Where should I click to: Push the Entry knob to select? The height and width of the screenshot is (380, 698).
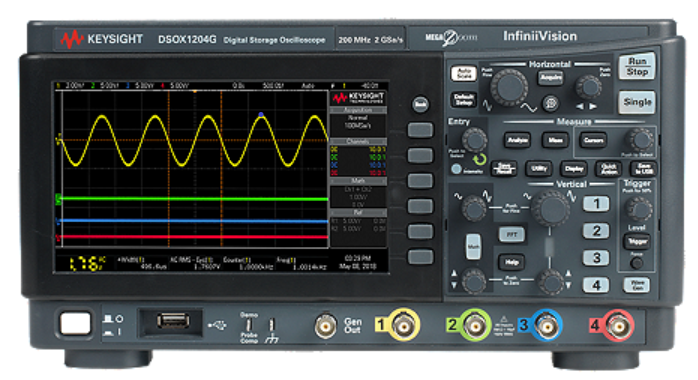tap(474, 140)
